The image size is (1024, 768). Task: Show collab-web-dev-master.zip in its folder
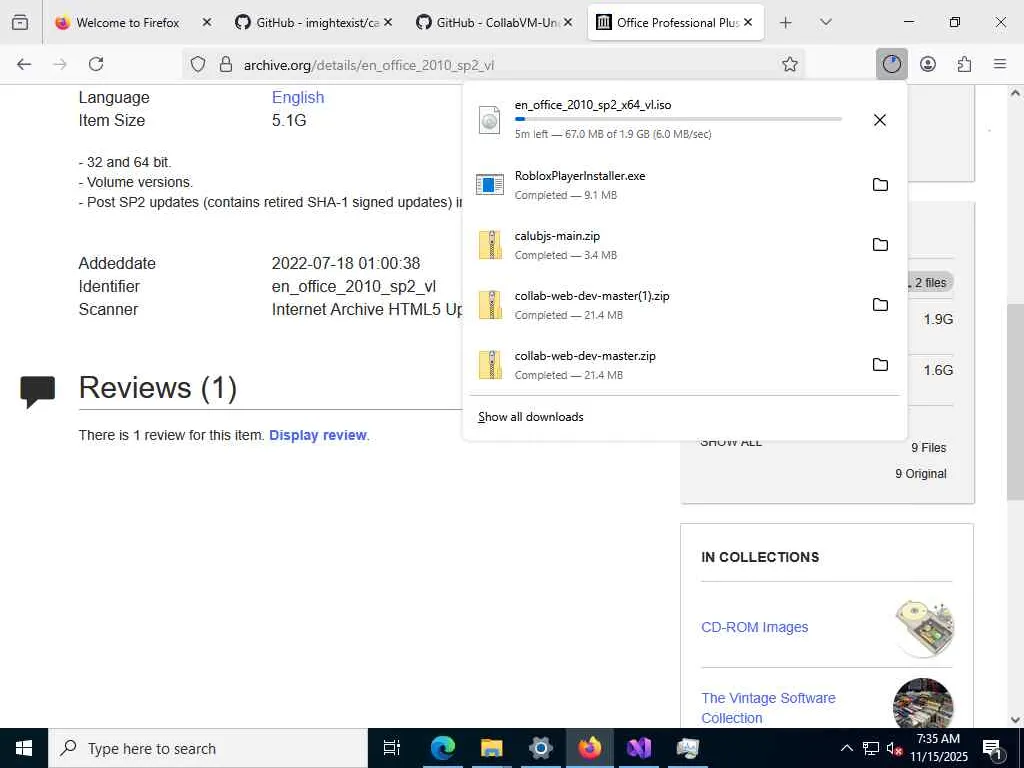coord(880,364)
